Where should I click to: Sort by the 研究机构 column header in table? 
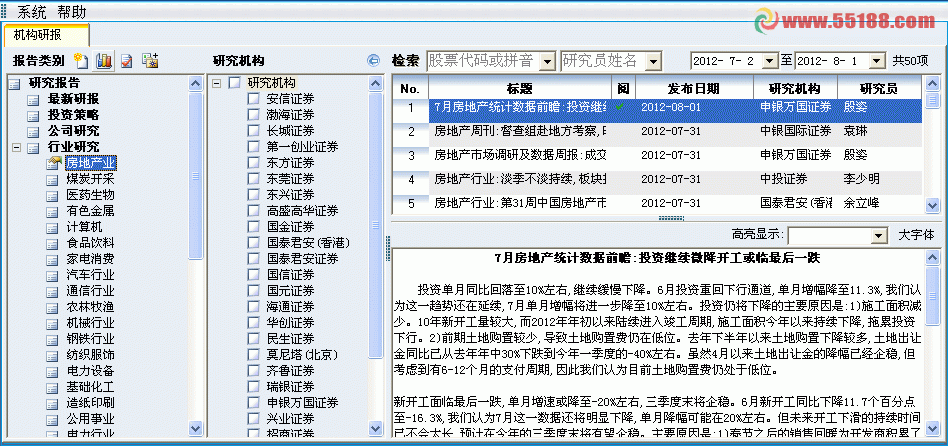tap(795, 89)
